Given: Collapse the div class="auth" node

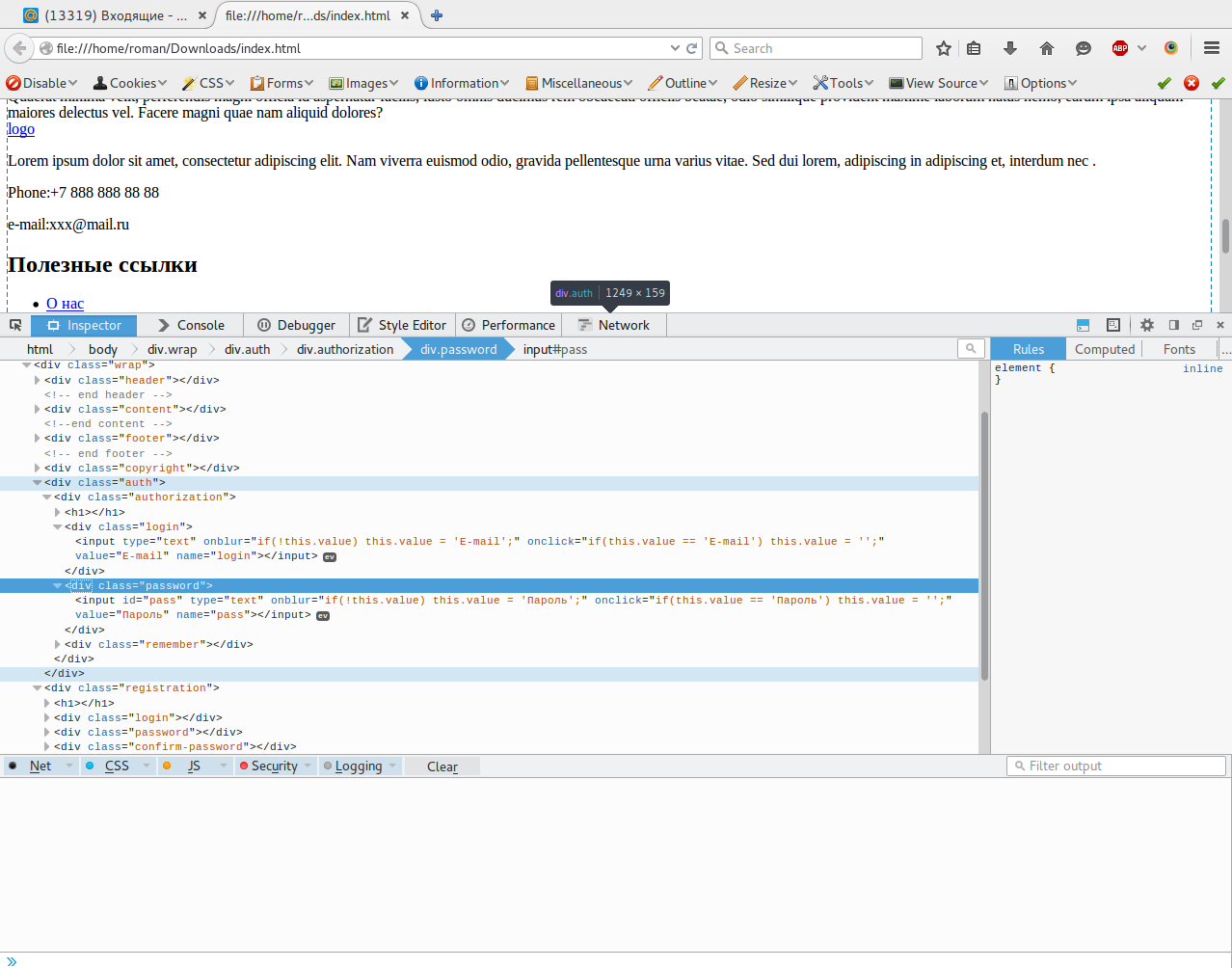Looking at the screenshot, I should coord(37,482).
